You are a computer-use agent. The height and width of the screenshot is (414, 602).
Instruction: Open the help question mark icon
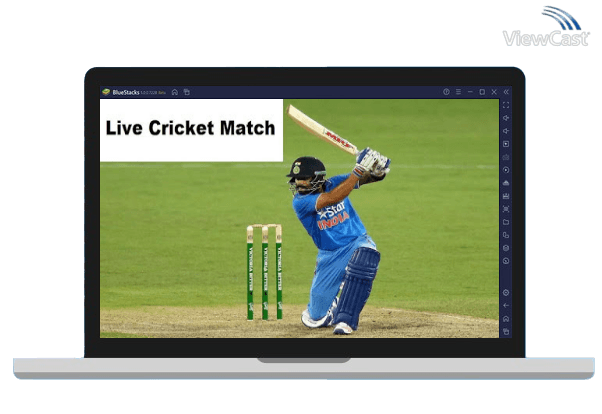pyautogui.click(x=446, y=92)
